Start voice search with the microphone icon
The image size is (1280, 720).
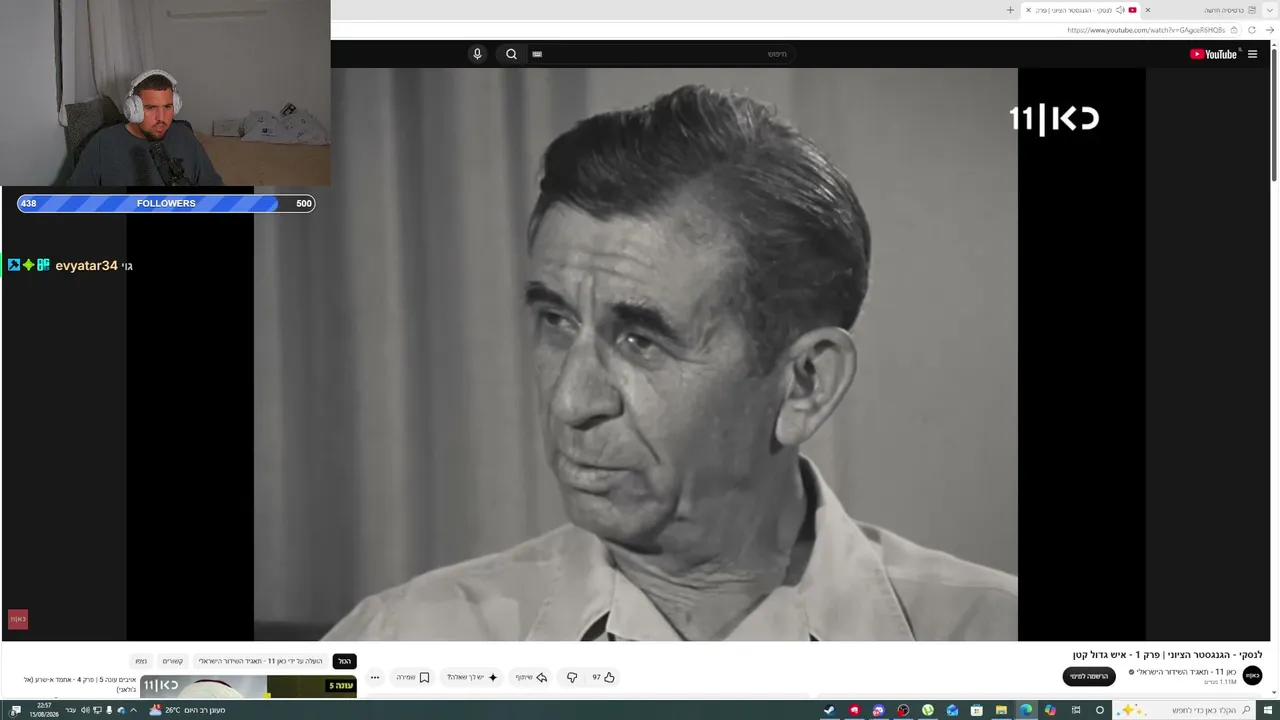pyautogui.click(x=477, y=54)
